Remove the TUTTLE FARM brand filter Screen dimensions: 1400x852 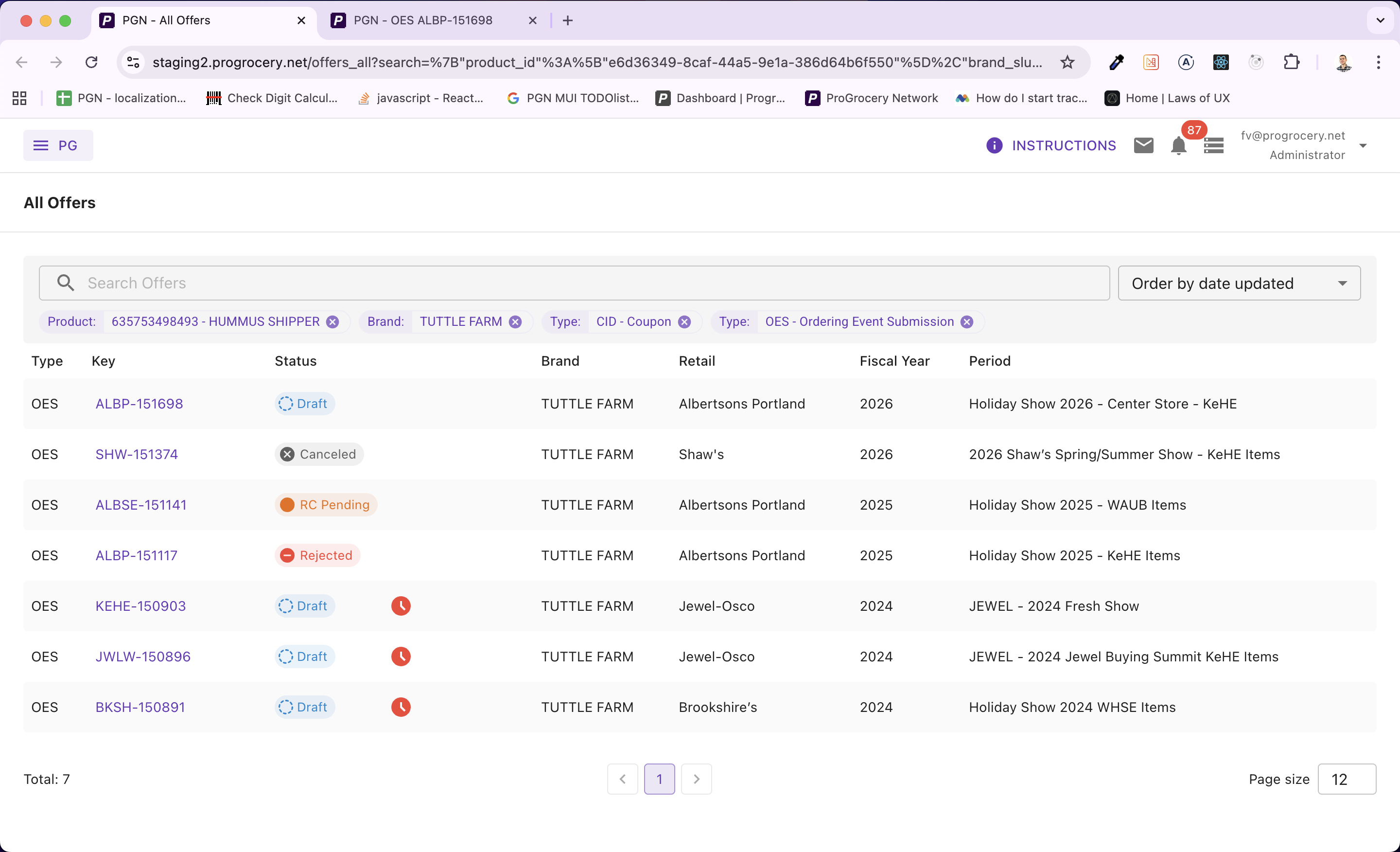click(515, 322)
